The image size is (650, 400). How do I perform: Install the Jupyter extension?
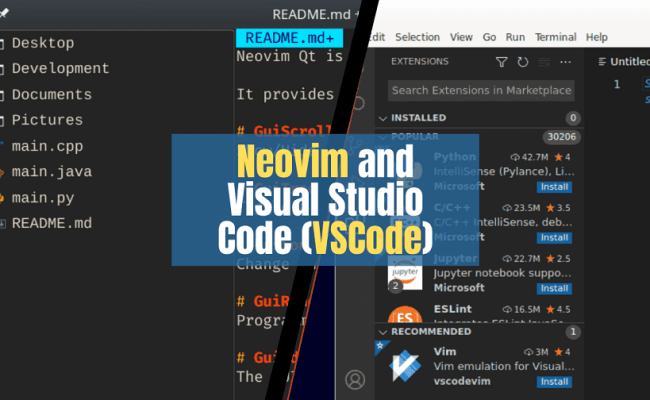[x=554, y=288]
